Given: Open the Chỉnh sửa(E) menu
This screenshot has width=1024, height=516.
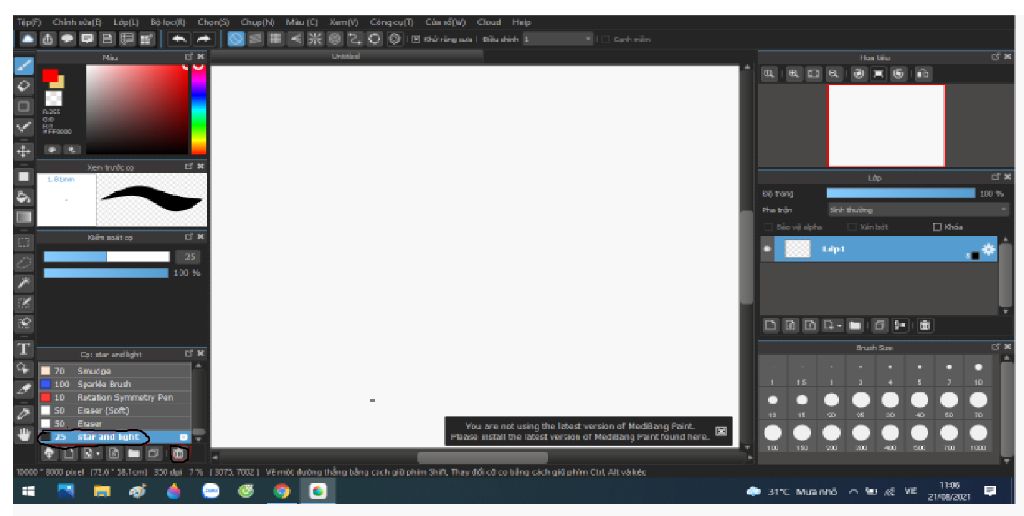Looking at the screenshot, I should pyautogui.click(x=77, y=22).
